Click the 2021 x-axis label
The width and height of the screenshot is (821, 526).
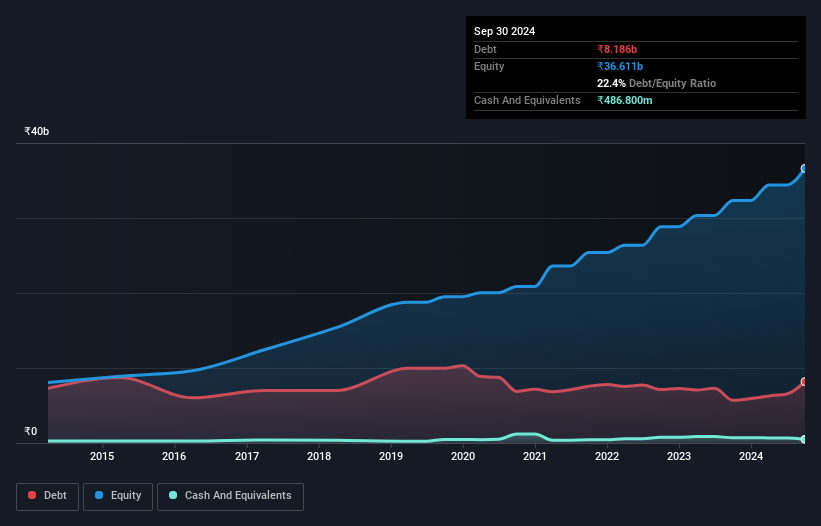535,456
